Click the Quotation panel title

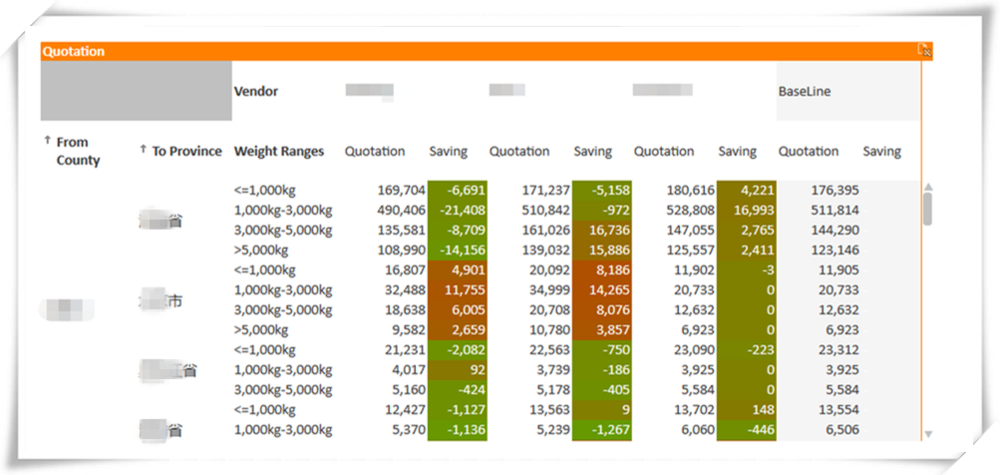(x=74, y=51)
